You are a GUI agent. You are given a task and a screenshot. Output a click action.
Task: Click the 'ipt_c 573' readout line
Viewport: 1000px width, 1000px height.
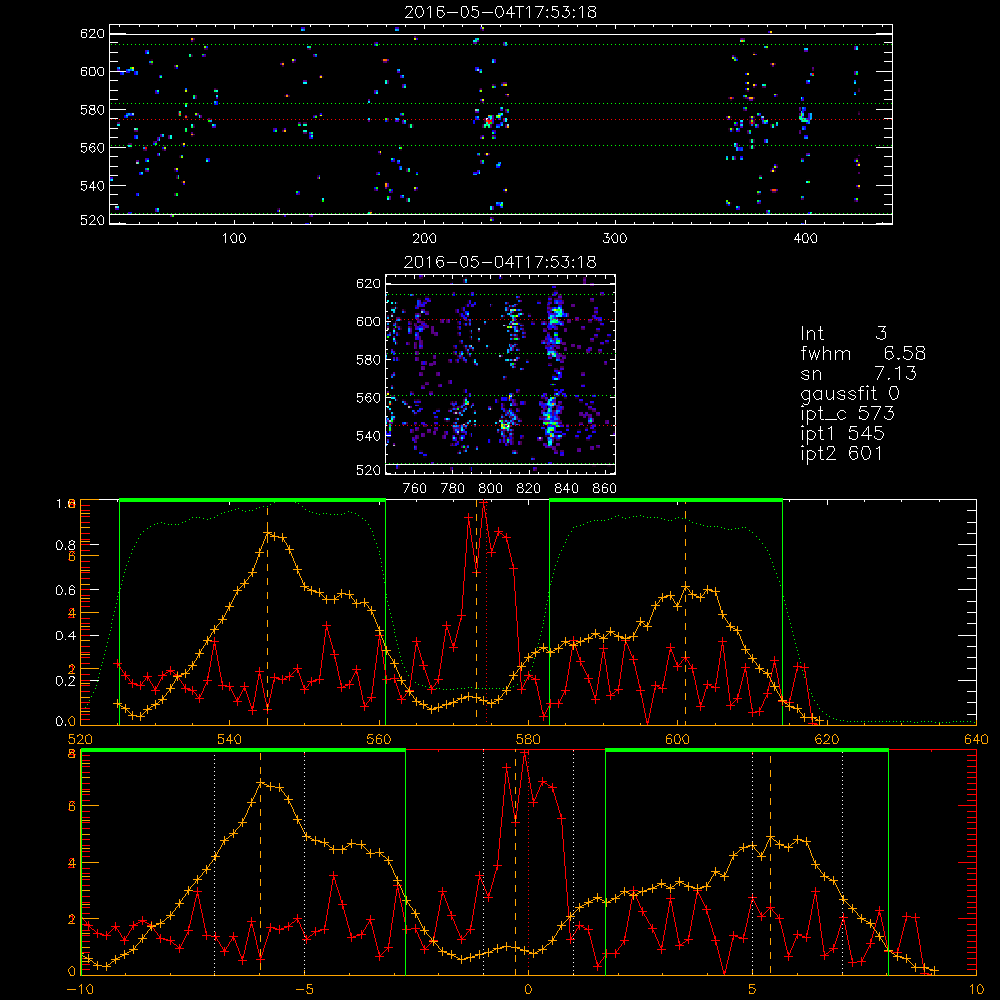848,414
